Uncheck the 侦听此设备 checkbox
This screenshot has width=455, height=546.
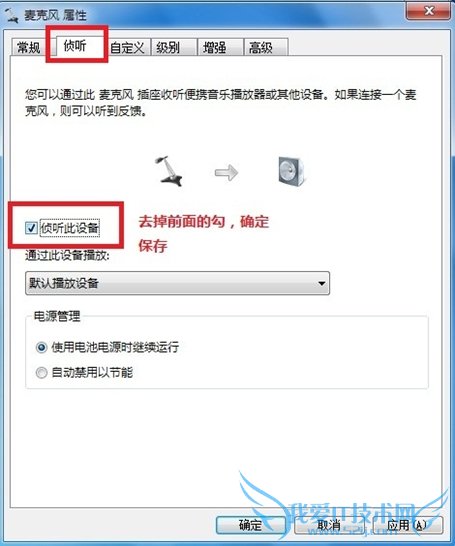click(x=31, y=228)
